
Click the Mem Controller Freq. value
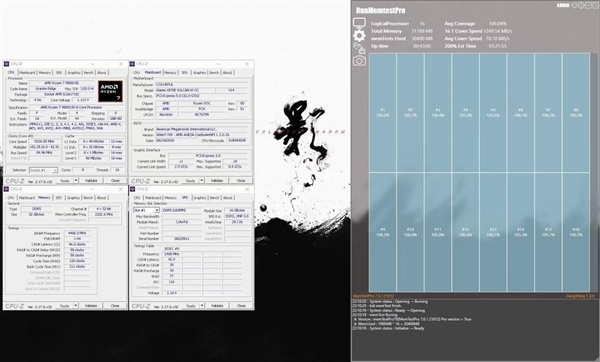104,214
